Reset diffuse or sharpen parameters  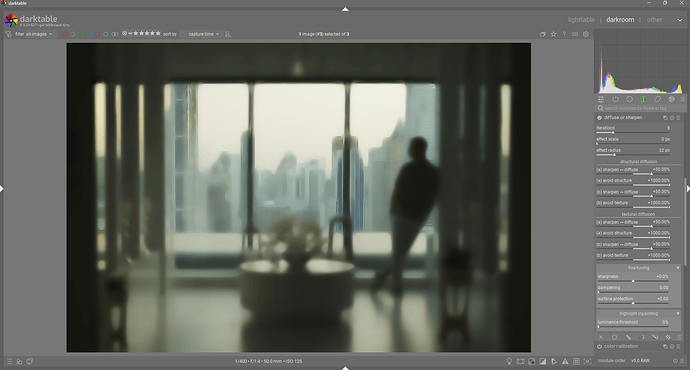click(672, 118)
